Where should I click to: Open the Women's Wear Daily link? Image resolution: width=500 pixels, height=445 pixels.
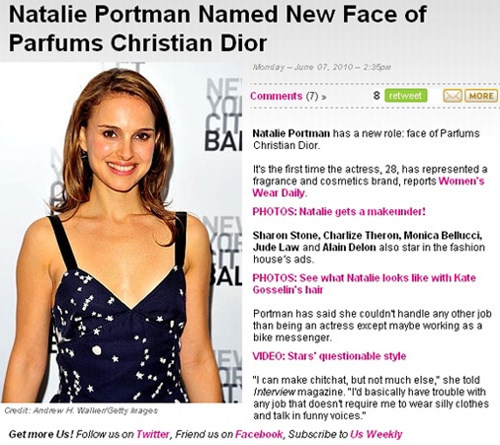tap(368, 187)
